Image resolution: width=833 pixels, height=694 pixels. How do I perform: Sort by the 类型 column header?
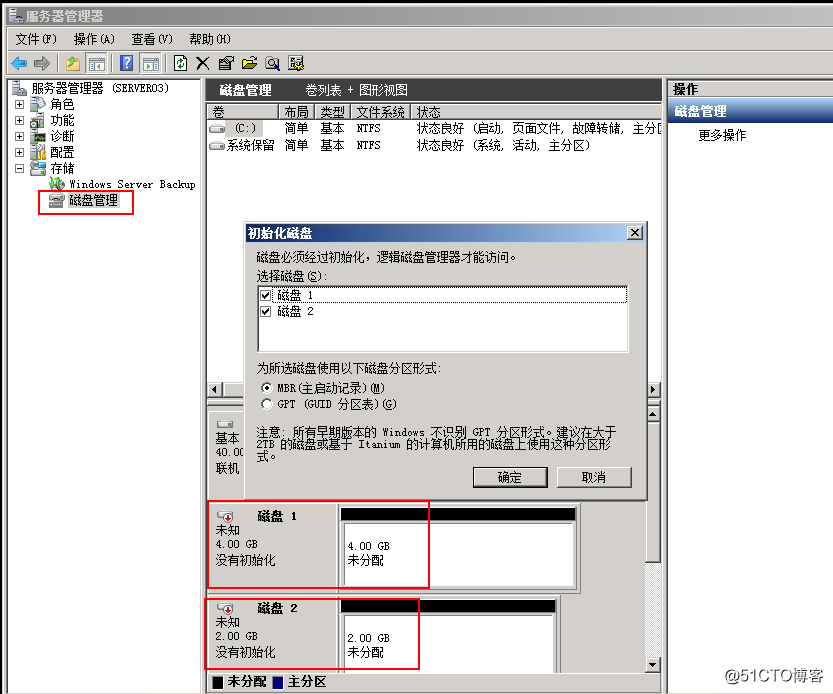pyautogui.click(x=333, y=112)
